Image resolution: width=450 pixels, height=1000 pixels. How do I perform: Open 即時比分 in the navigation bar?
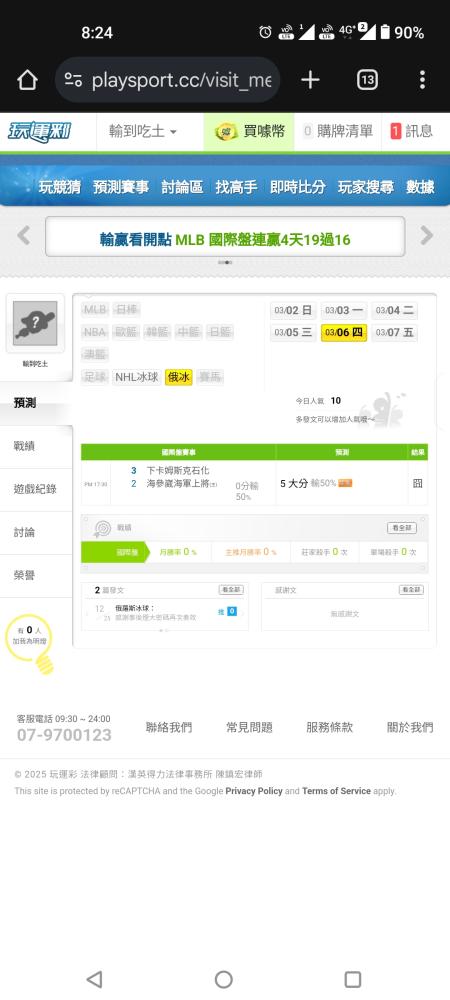tap(298, 187)
